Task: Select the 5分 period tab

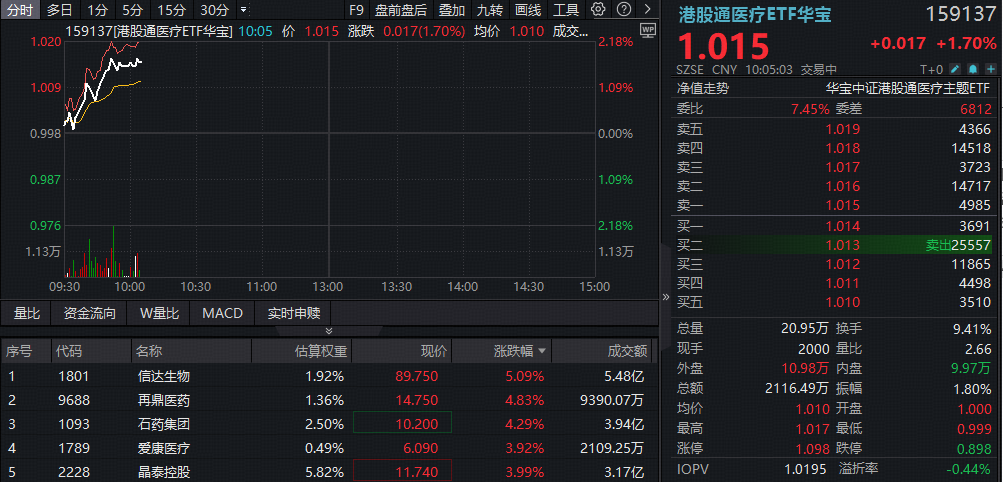Action: click(132, 10)
